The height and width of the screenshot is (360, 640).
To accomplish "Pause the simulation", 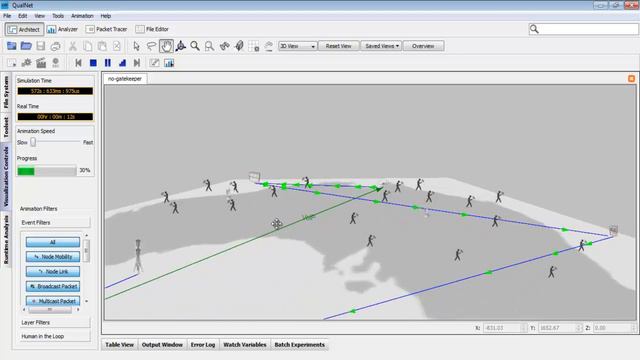I will tap(108, 63).
